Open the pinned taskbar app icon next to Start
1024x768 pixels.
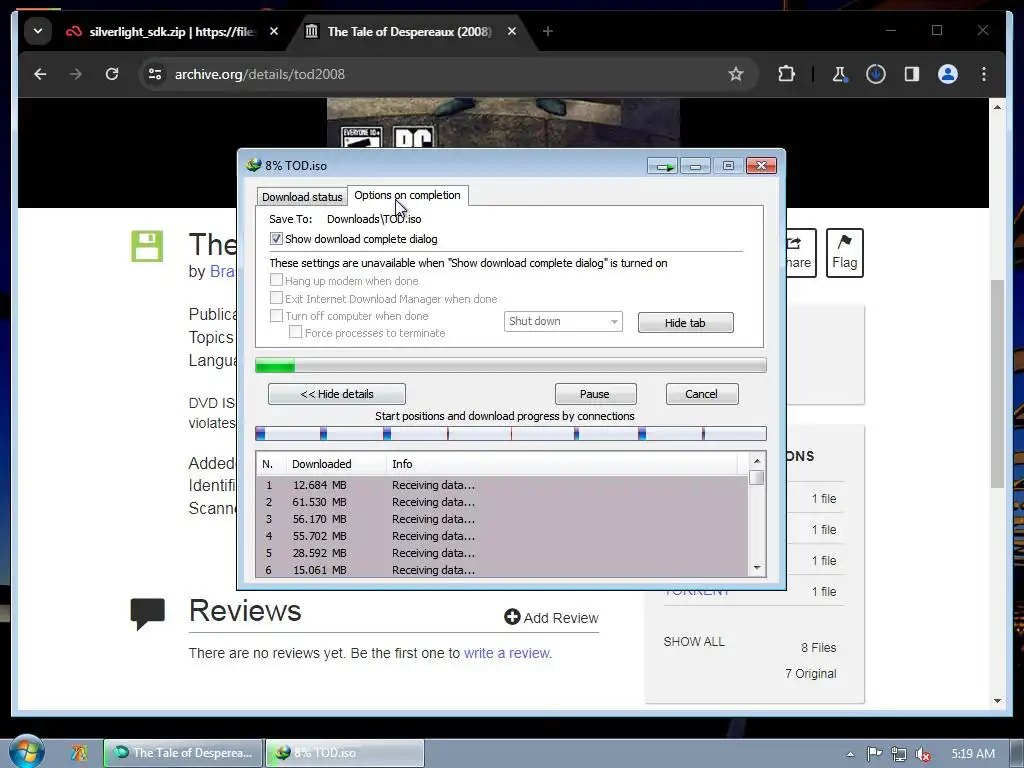click(80, 753)
